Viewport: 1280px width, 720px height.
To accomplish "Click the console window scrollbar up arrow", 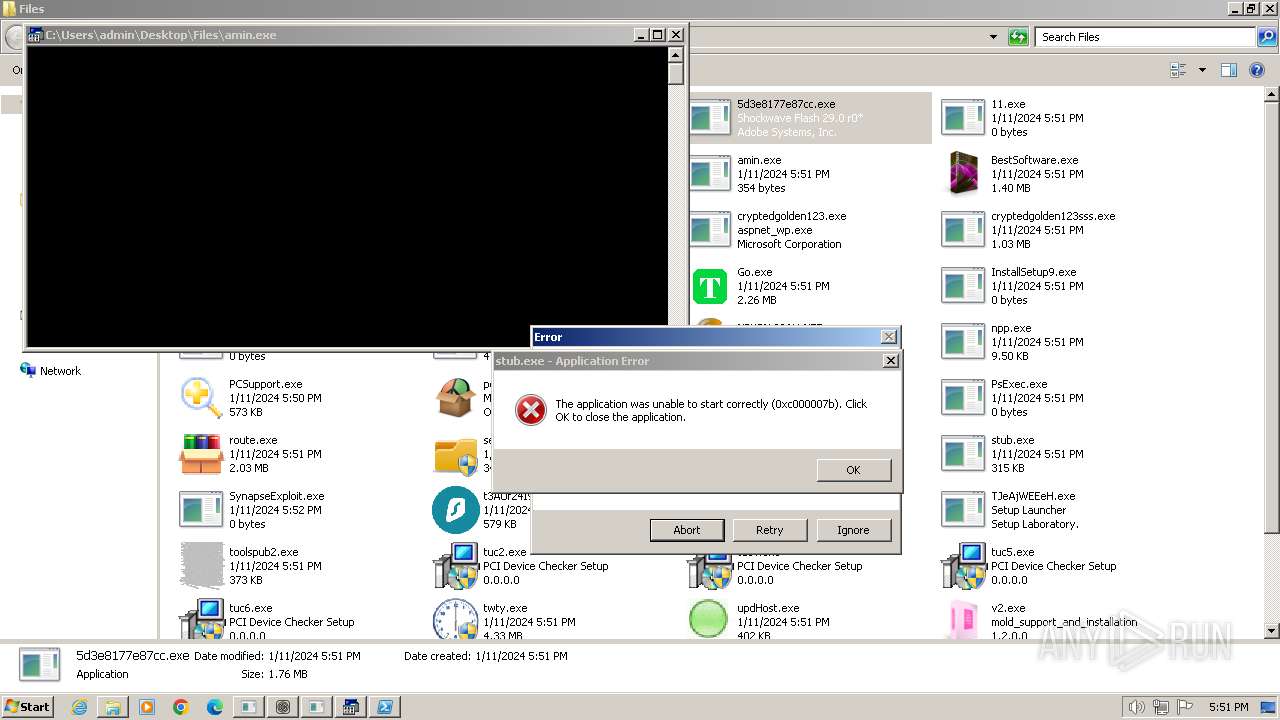I will coord(676,54).
